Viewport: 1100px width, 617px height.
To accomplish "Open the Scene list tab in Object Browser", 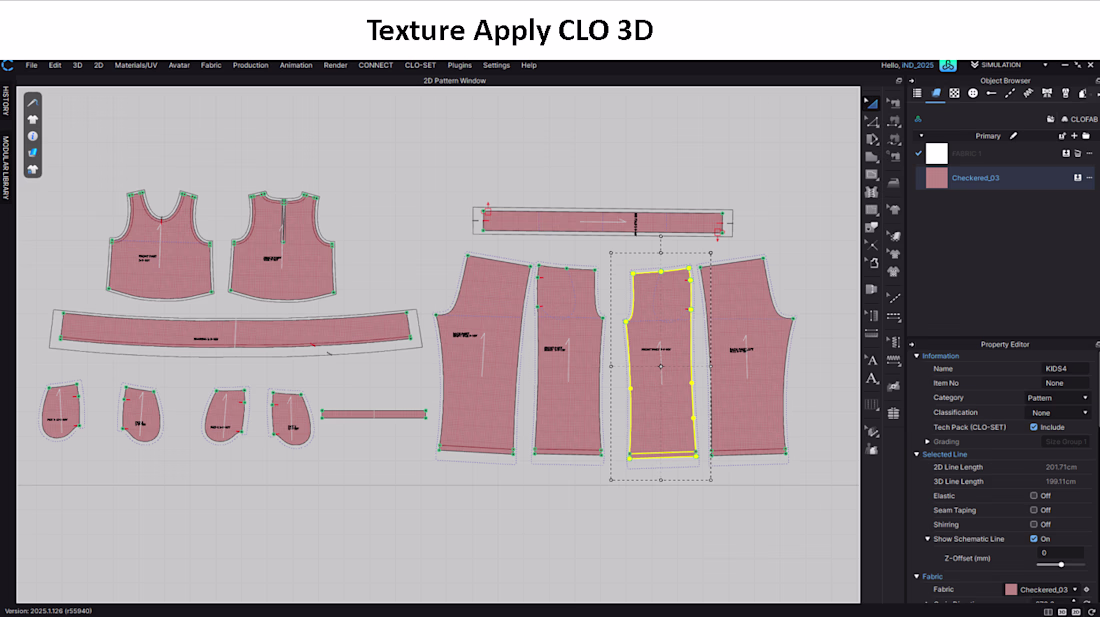I will [x=917, y=93].
